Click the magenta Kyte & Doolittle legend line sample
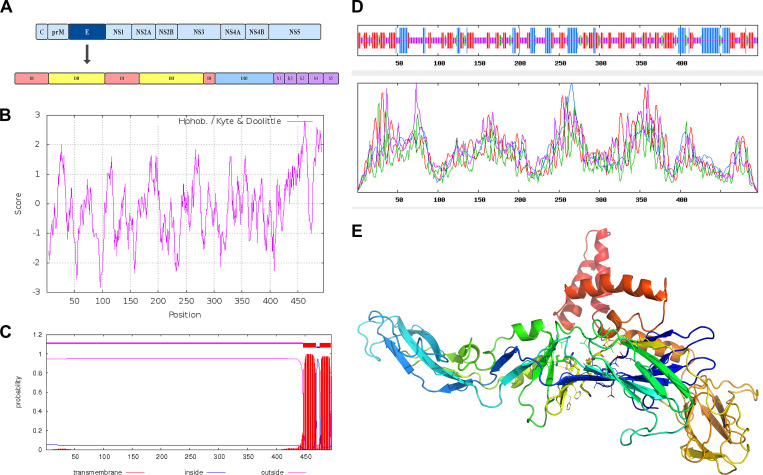 300,121
